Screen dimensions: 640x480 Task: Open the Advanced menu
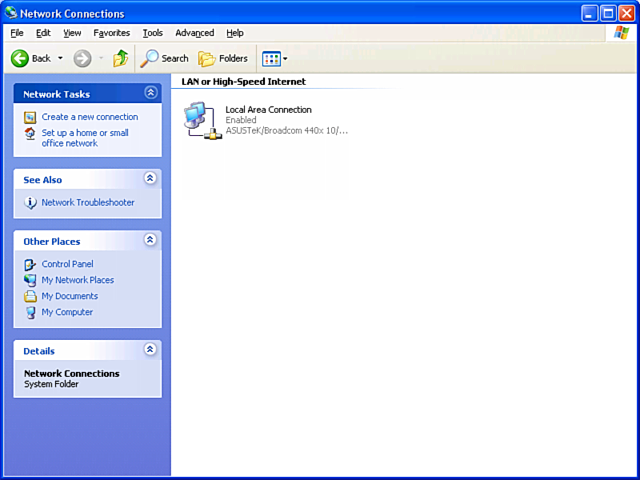[x=194, y=33]
